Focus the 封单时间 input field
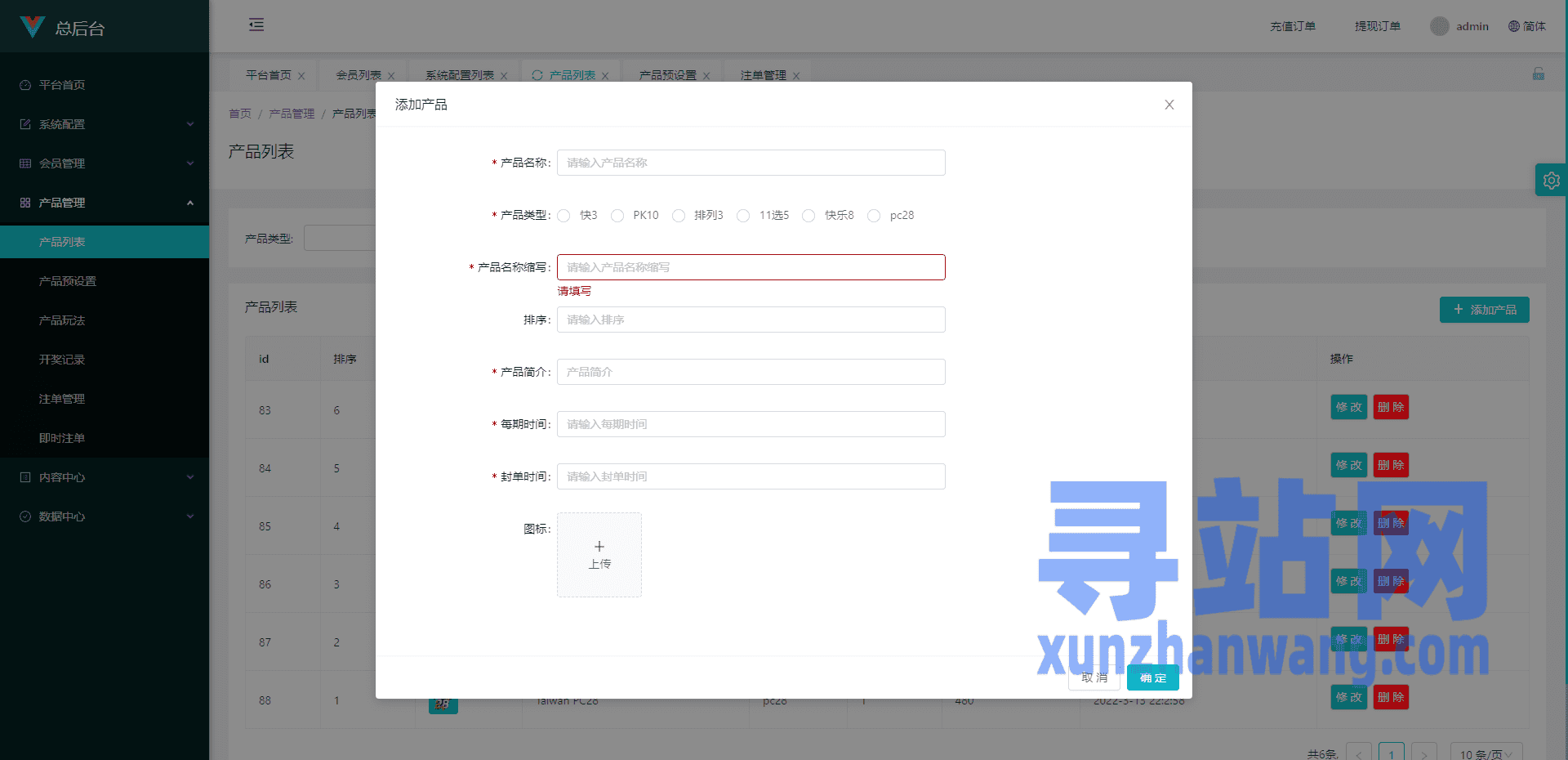Screen dimensions: 1568x760 [751, 476]
